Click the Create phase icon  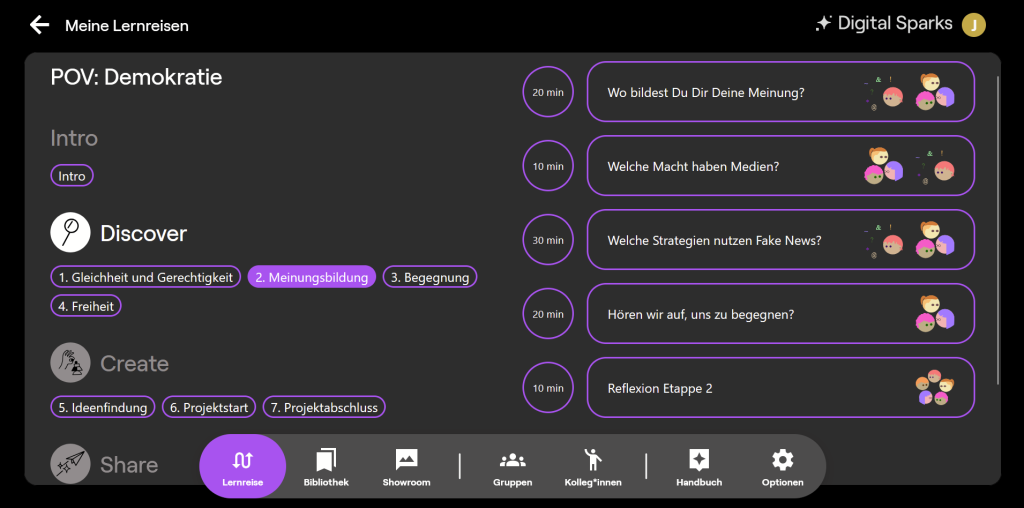pos(70,363)
